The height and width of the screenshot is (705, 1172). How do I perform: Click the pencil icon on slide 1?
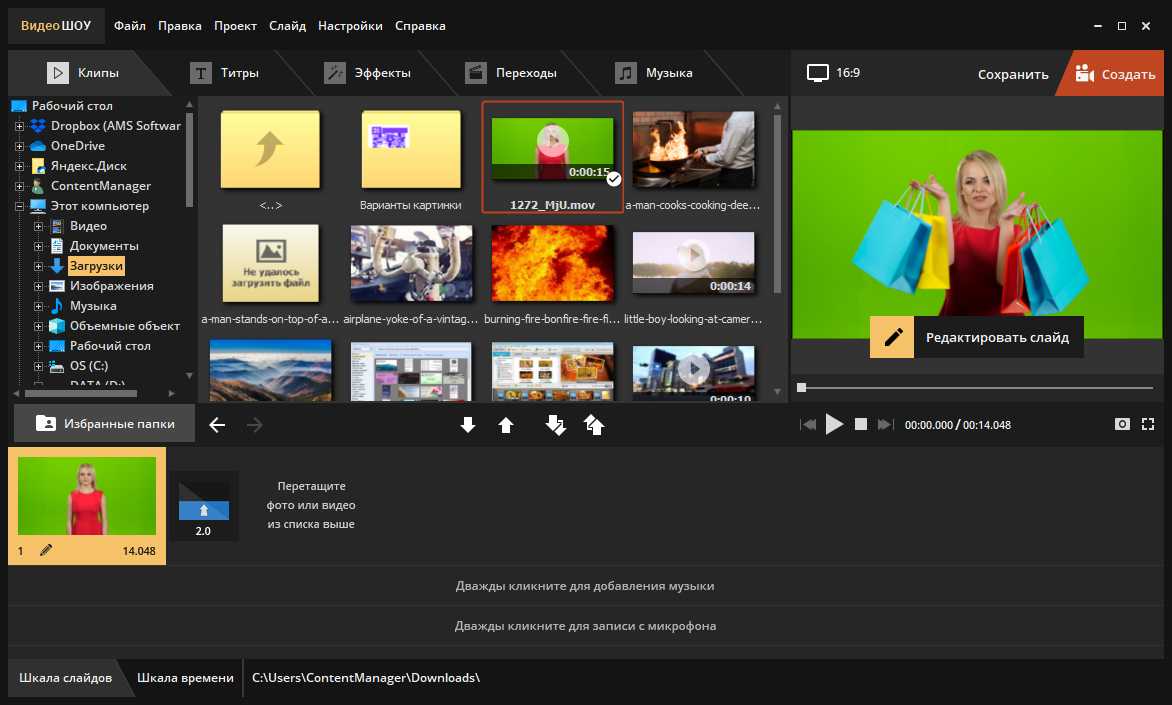[45, 550]
